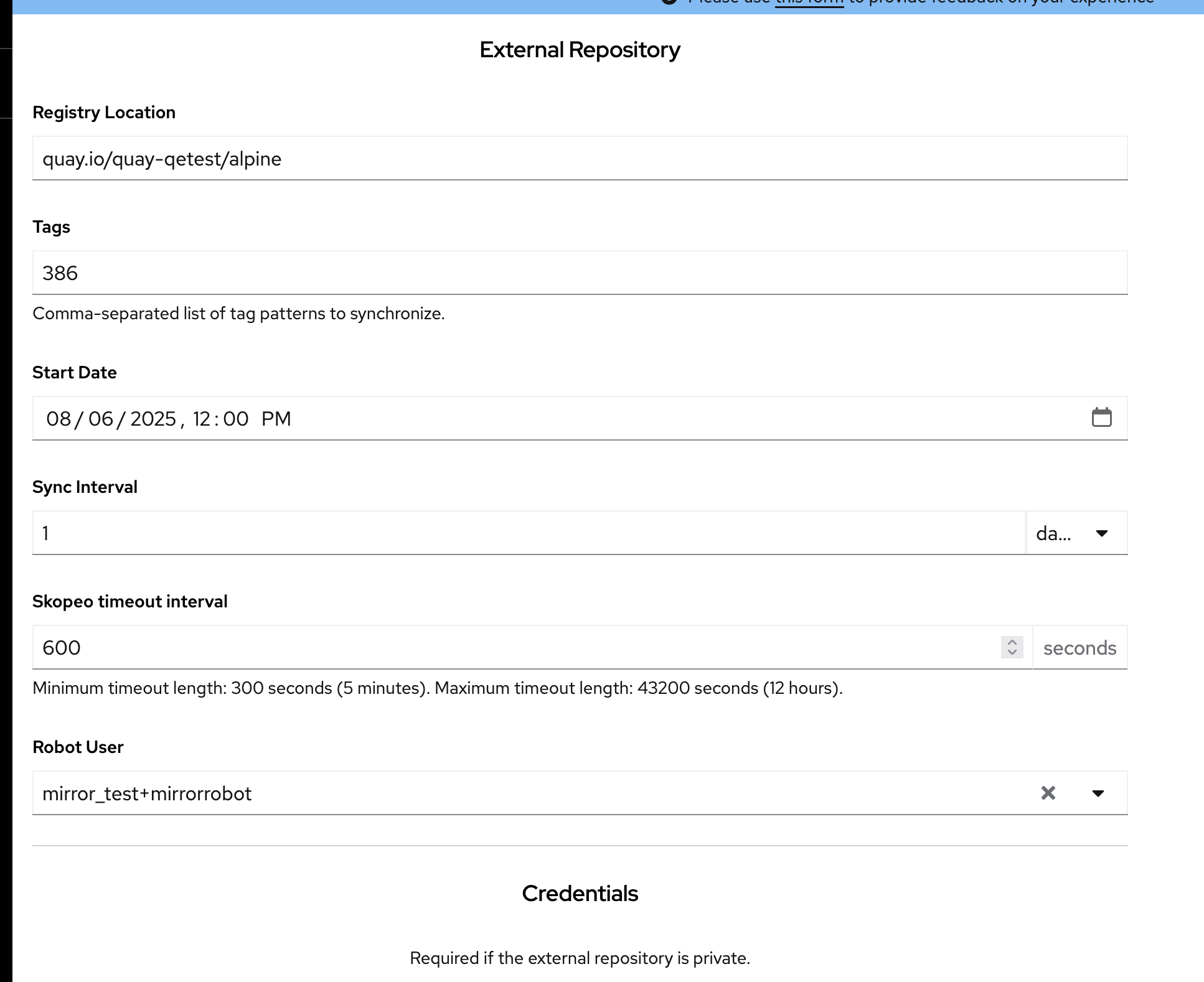Select the month segment in Start Date

59,419
